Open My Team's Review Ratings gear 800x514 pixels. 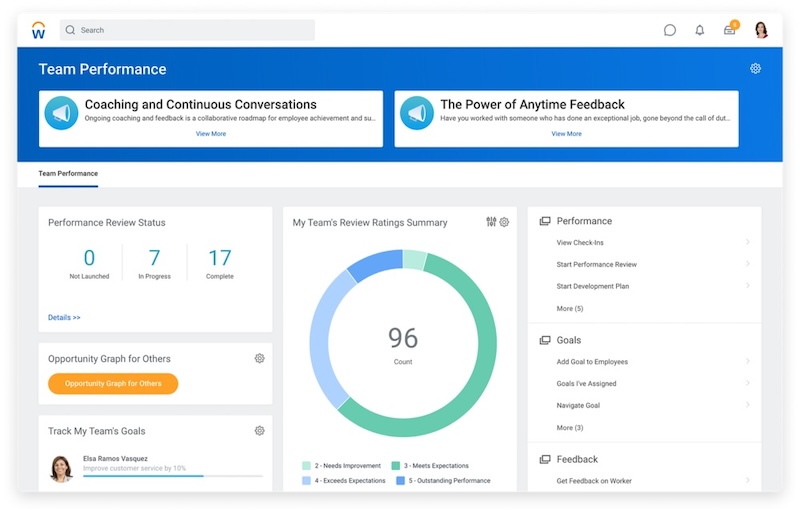[504, 222]
